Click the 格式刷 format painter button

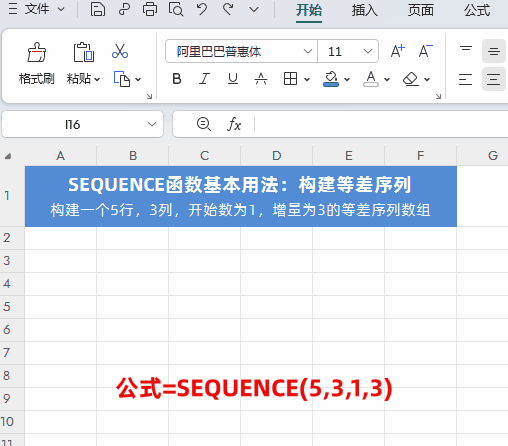(x=37, y=63)
